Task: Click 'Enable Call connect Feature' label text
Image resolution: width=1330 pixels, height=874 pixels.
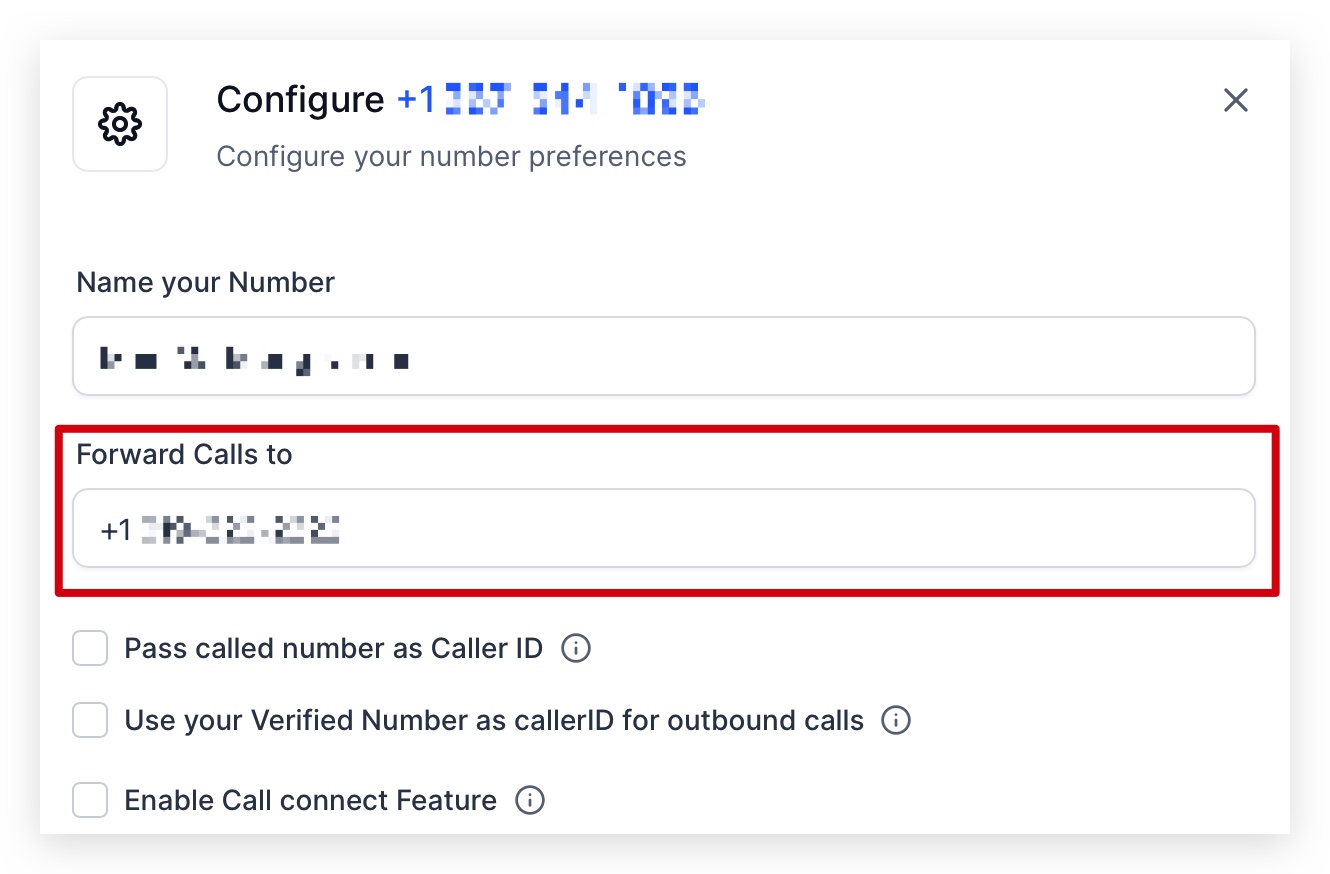Action: click(x=310, y=800)
